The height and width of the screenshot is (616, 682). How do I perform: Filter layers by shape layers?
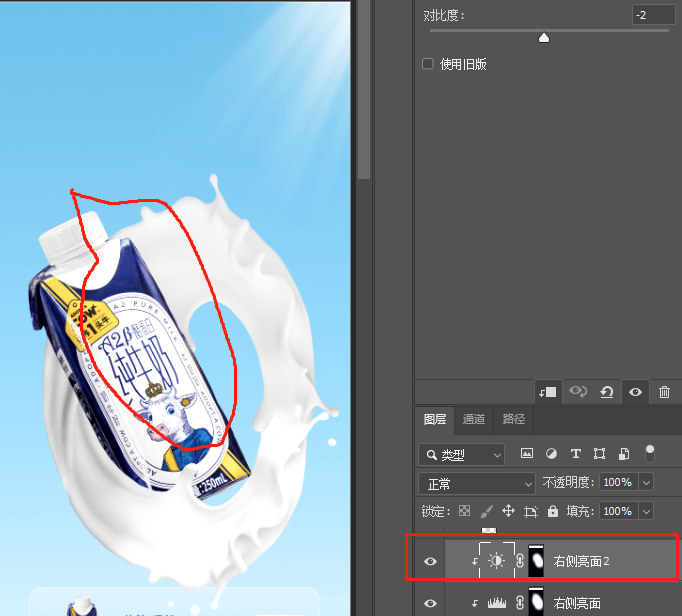tap(599, 454)
